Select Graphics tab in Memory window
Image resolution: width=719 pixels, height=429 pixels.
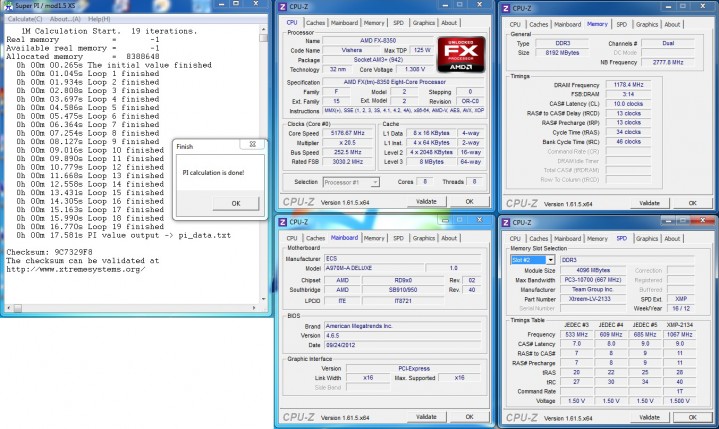click(x=647, y=25)
